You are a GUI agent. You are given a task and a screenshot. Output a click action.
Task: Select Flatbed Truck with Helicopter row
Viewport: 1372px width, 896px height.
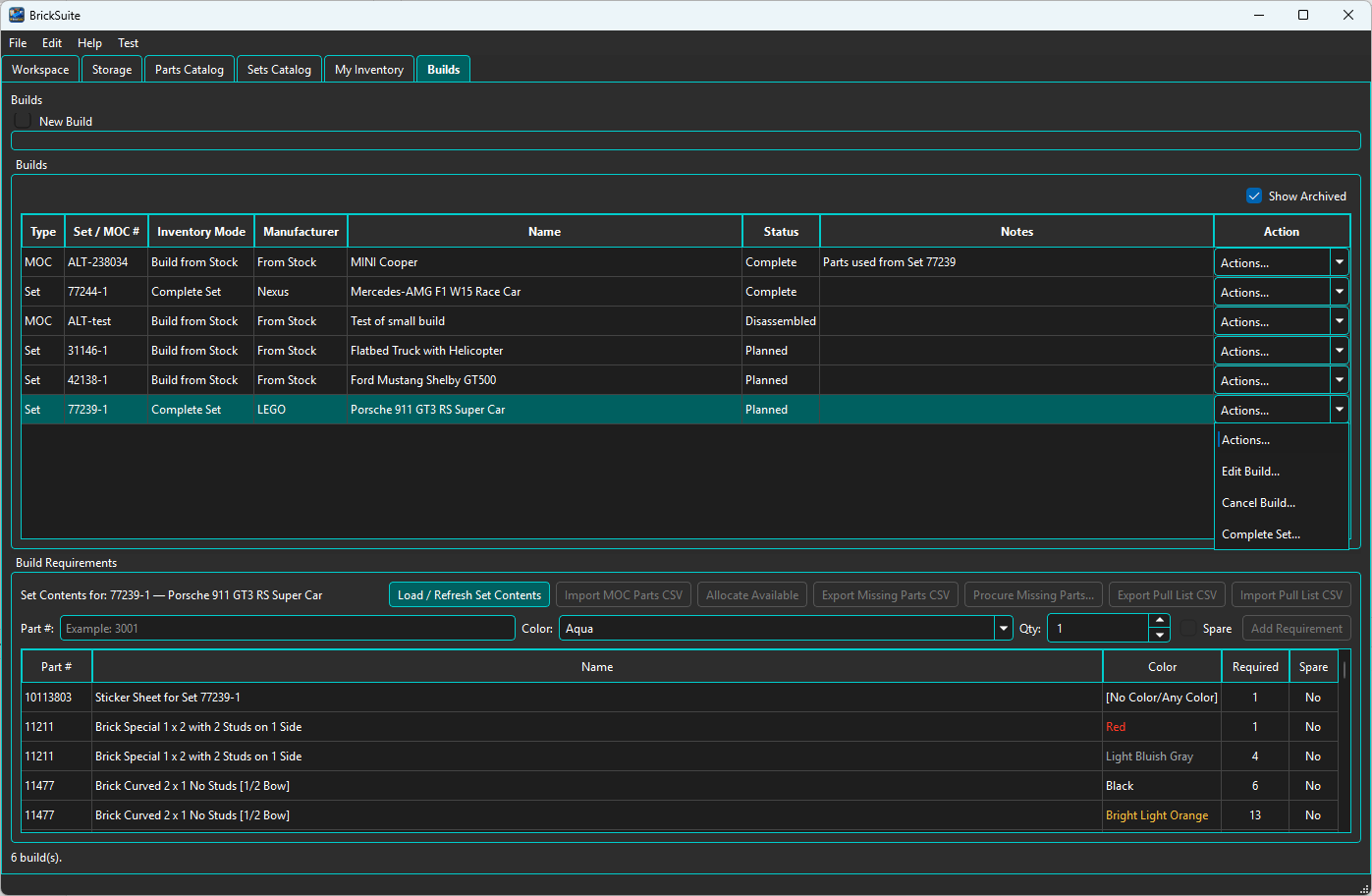(x=617, y=351)
